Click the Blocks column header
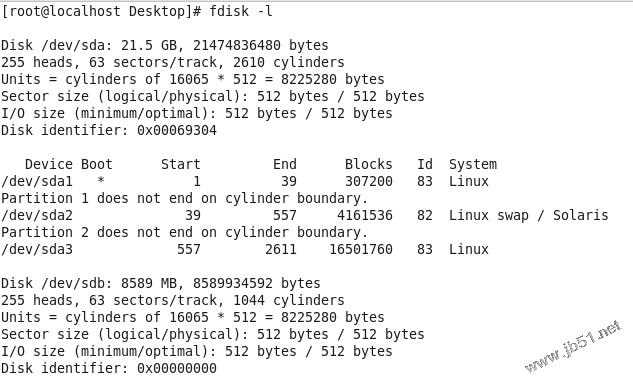633x384 pixels. coord(368,164)
